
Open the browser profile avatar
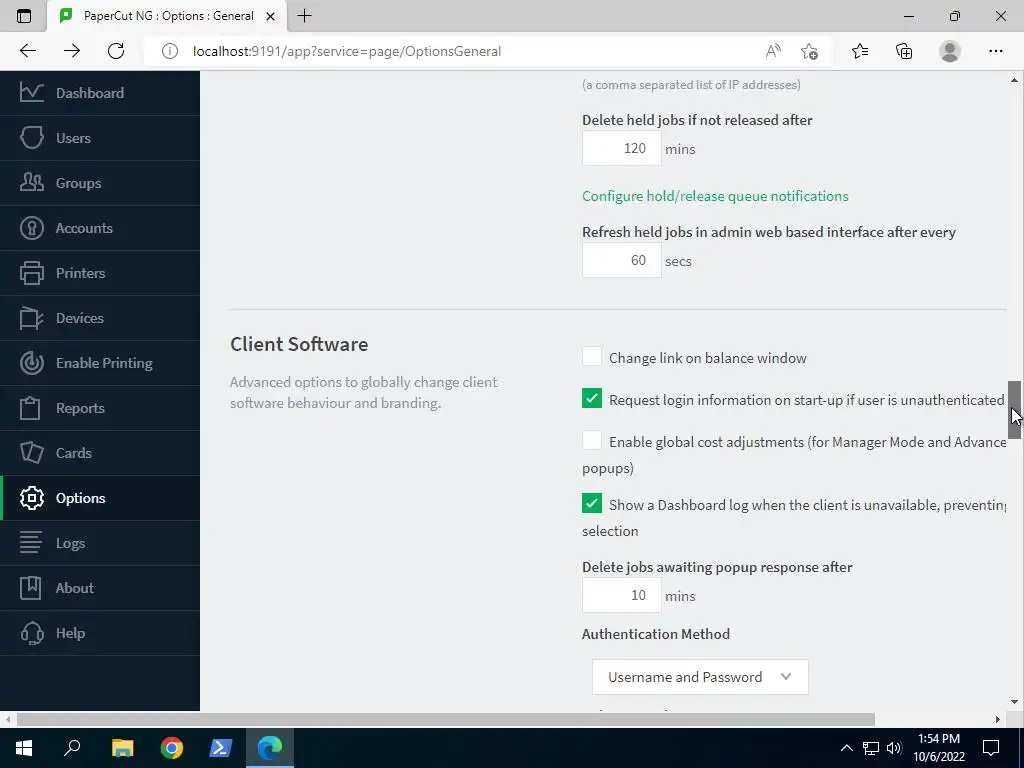[x=950, y=51]
